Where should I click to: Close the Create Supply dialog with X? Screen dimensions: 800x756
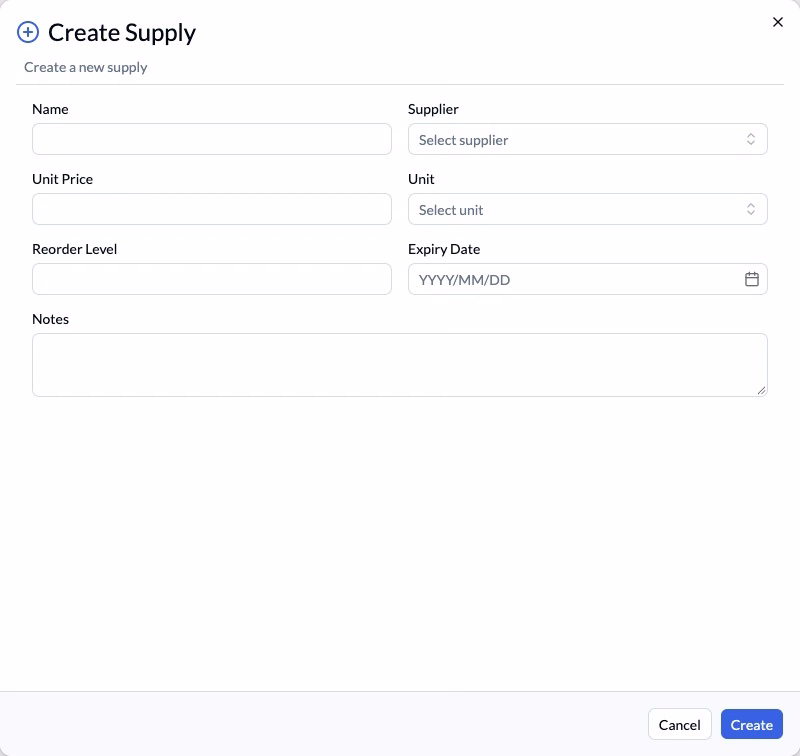778,22
